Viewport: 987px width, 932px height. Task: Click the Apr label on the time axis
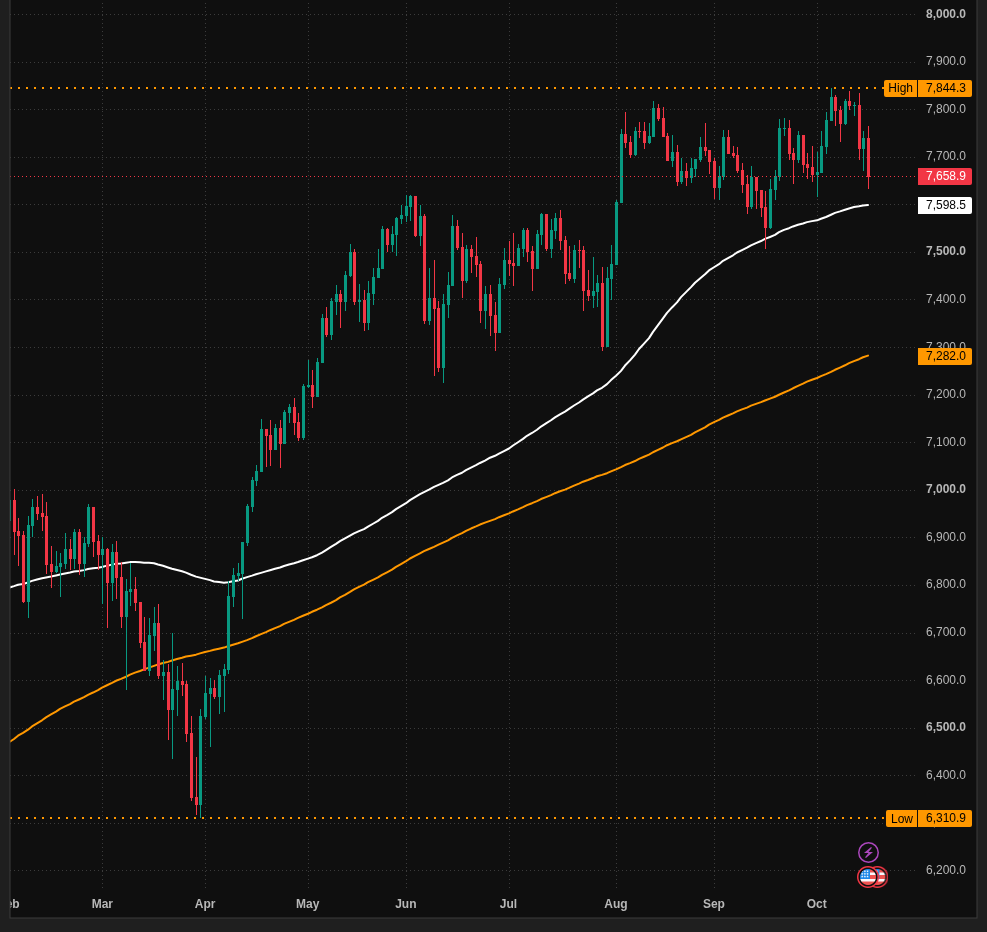pyautogui.click(x=205, y=904)
